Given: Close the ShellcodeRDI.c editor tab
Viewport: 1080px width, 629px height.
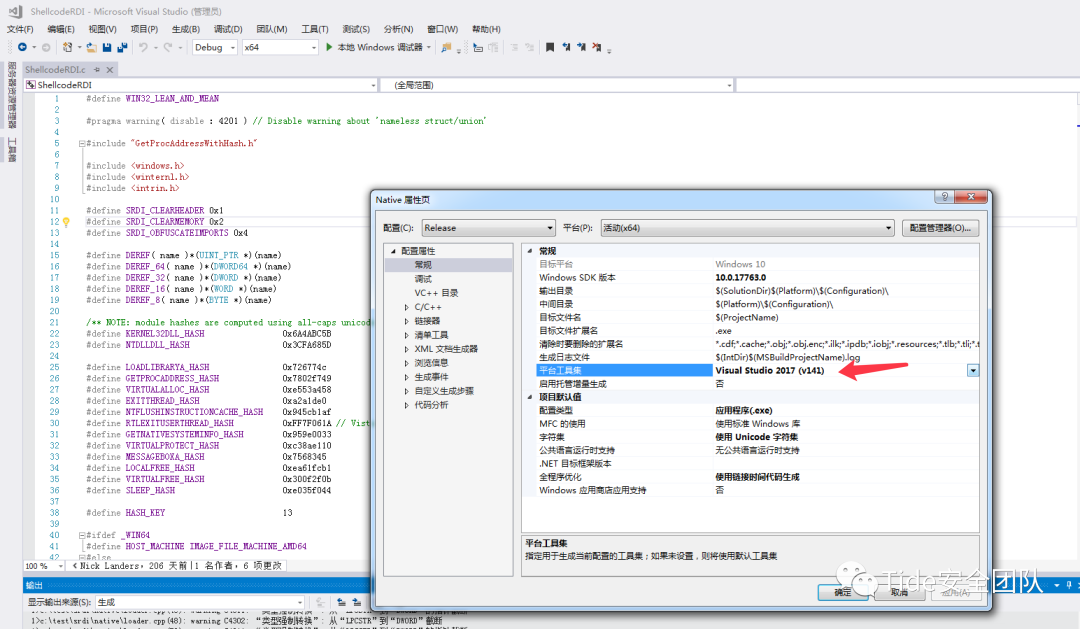Looking at the screenshot, I should [x=110, y=70].
